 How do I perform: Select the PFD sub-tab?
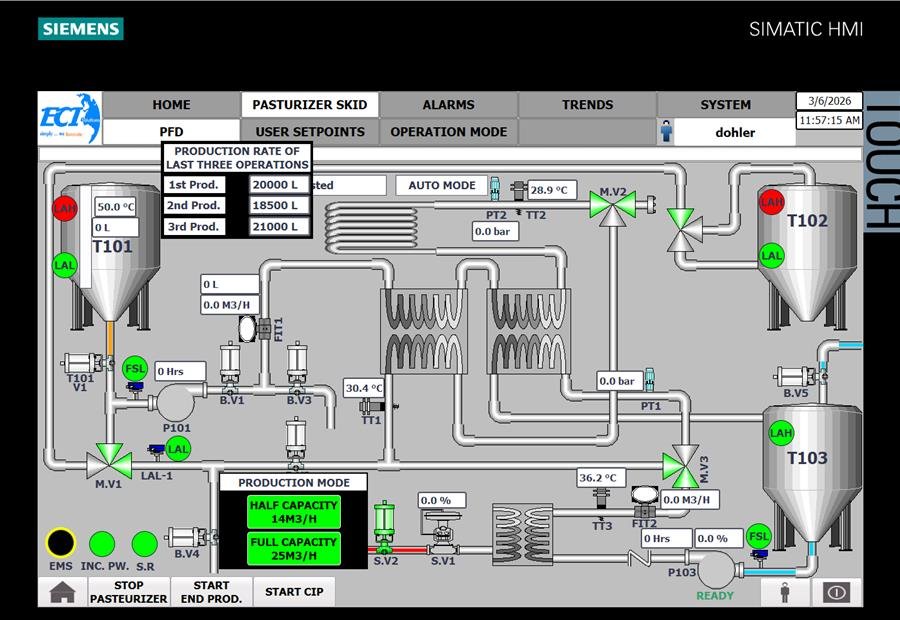tap(171, 131)
